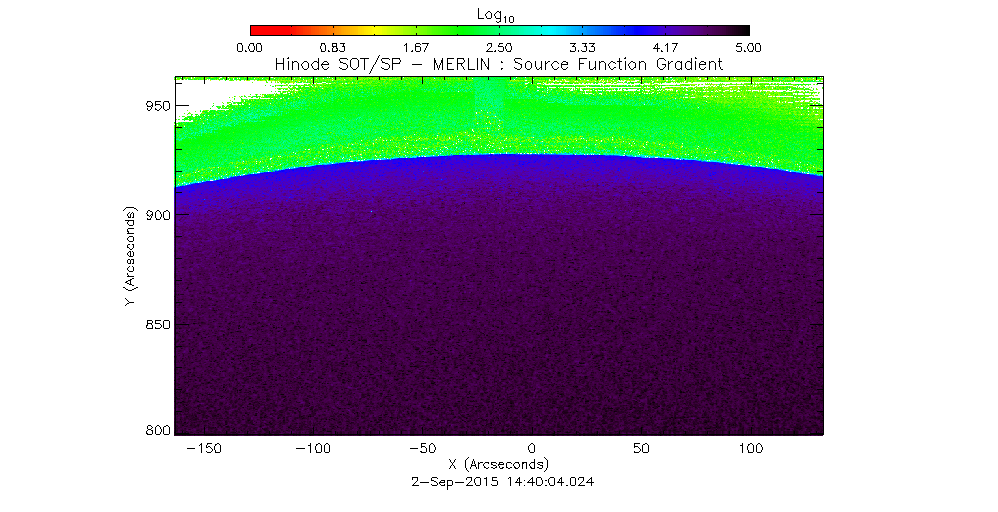
Task: Click the 'X (Arcseconds)' axis label
Action: click(x=499, y=465)
